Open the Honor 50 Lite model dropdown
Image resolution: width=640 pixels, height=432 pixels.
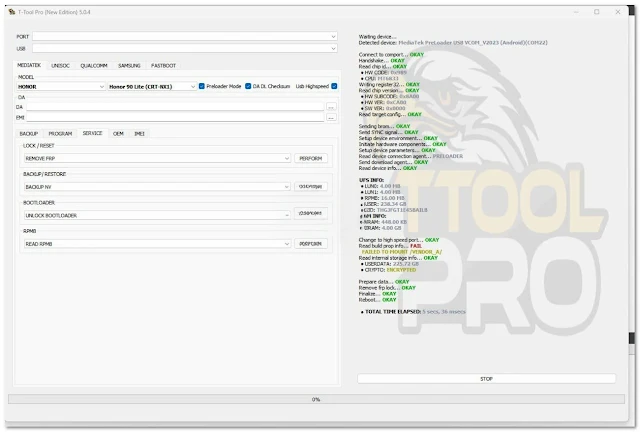pos(152,87)
